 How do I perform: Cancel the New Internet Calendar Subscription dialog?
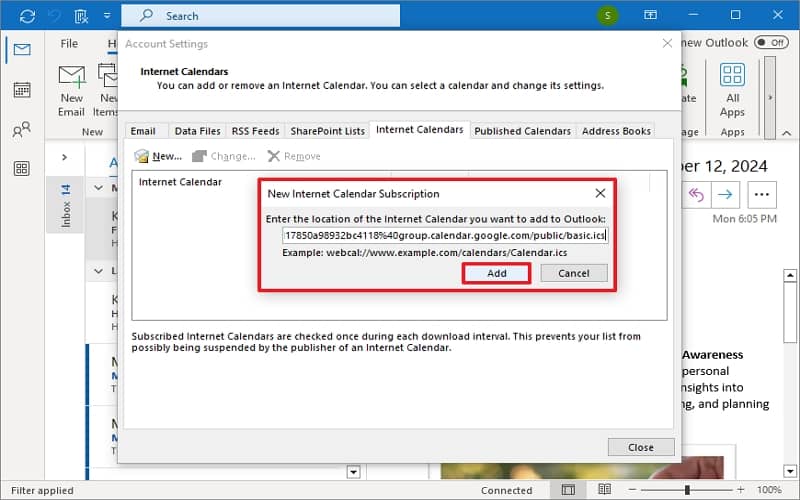[x=573, y=273]
